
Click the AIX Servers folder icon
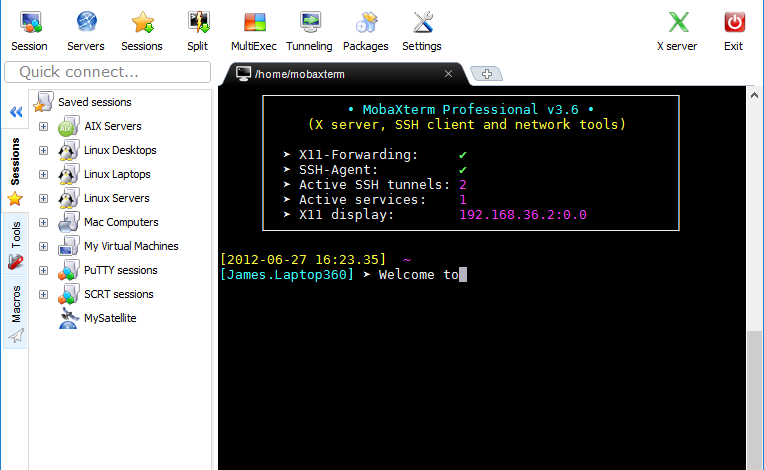coord(69,126)
